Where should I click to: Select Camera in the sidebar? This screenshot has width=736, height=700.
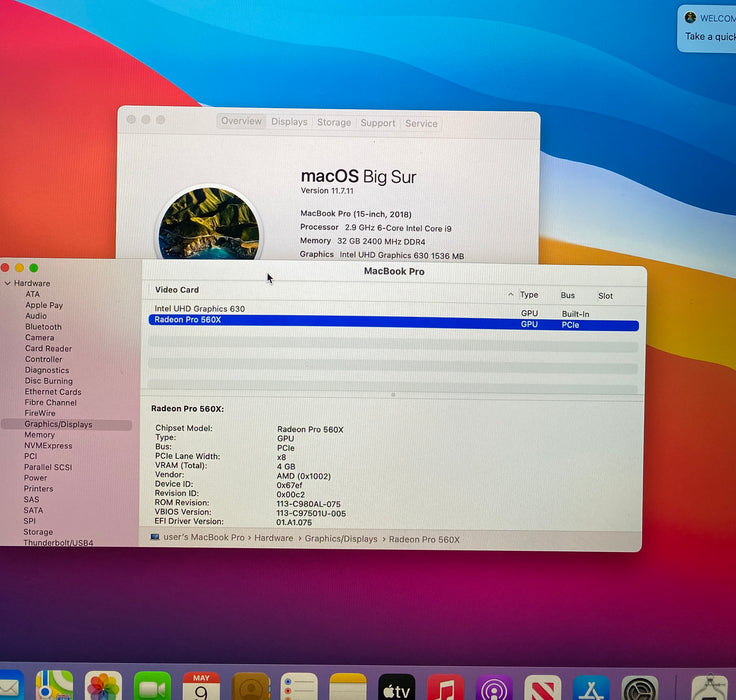click(x=39, y=338)
